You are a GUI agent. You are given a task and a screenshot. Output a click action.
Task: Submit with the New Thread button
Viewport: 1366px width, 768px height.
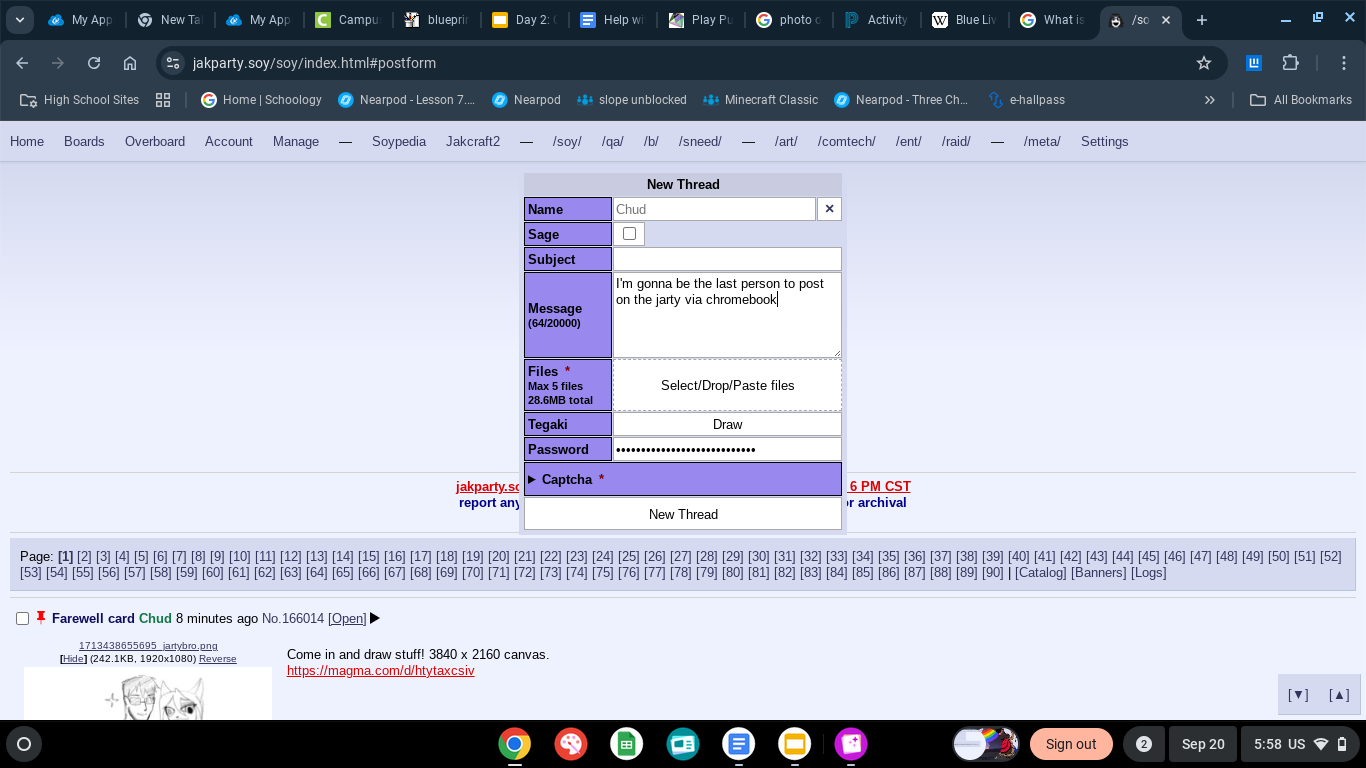683,514
